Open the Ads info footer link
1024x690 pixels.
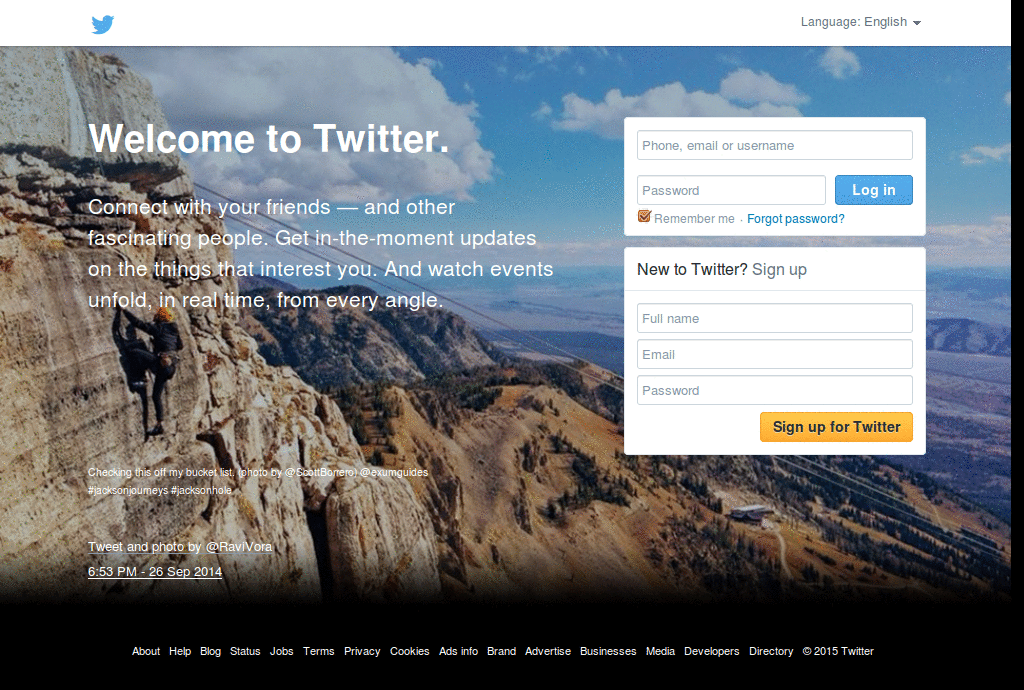(458, 651)
